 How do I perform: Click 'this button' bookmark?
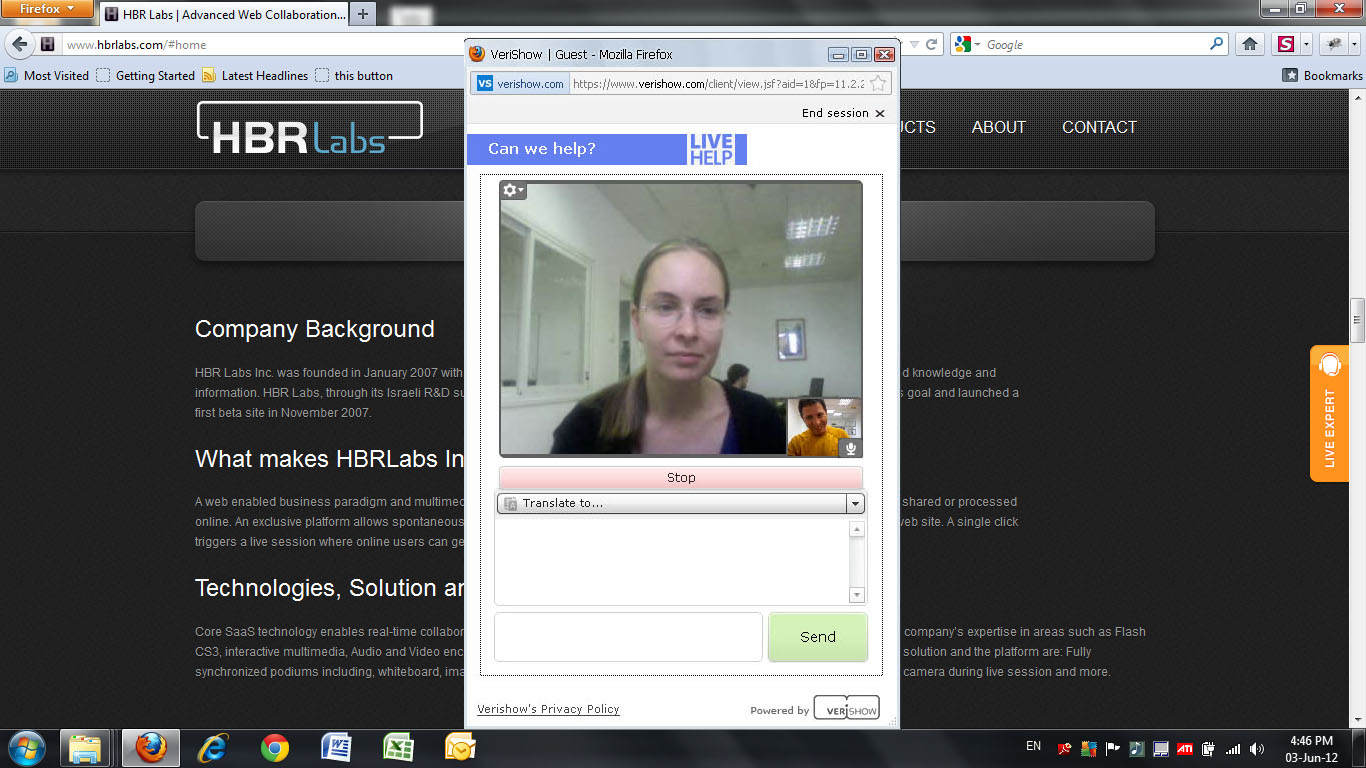click(x=354, y=75)
